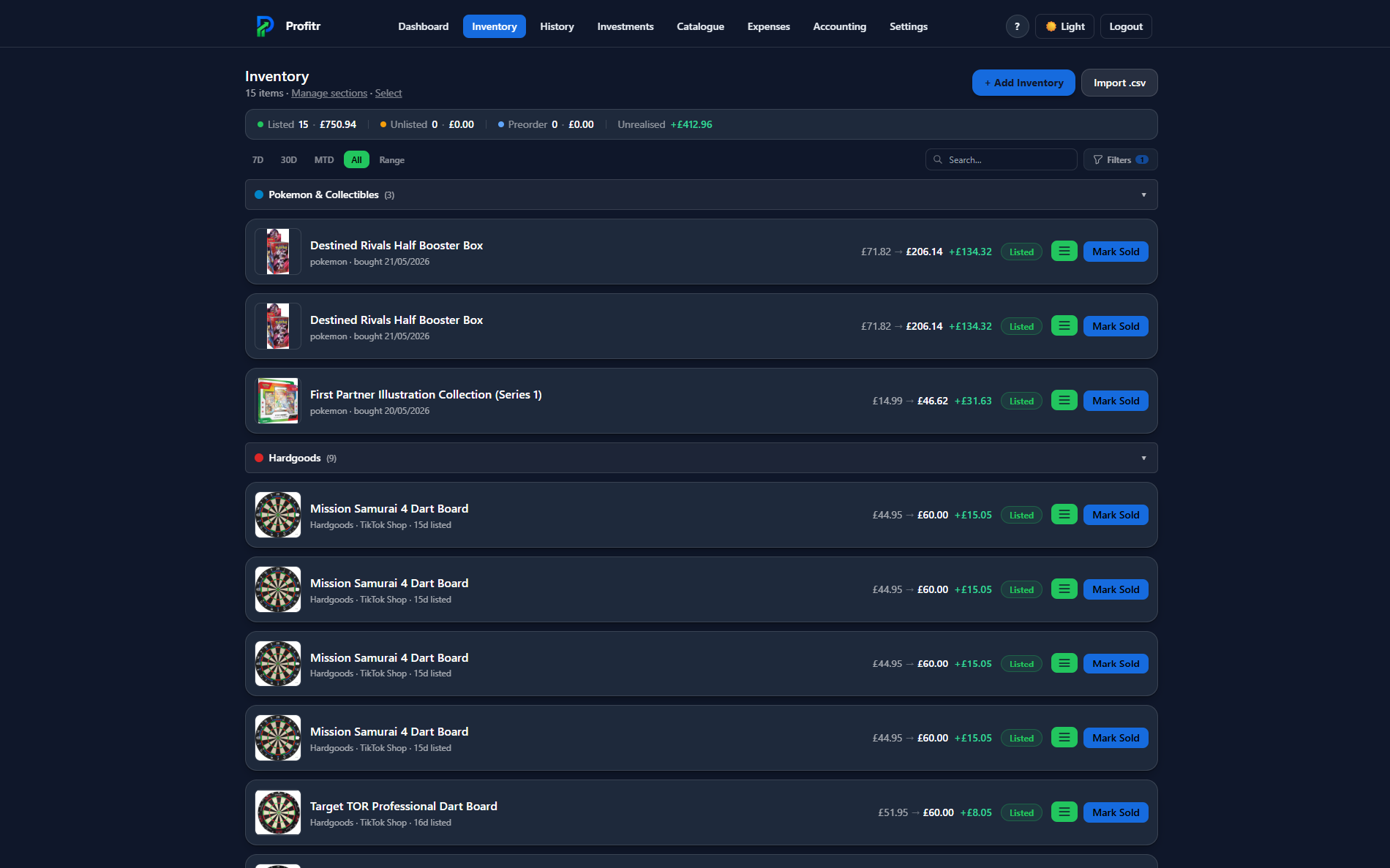
Task: Open menu for third Mission Samurai 4 Dart Board
Action: (1064, 664)
